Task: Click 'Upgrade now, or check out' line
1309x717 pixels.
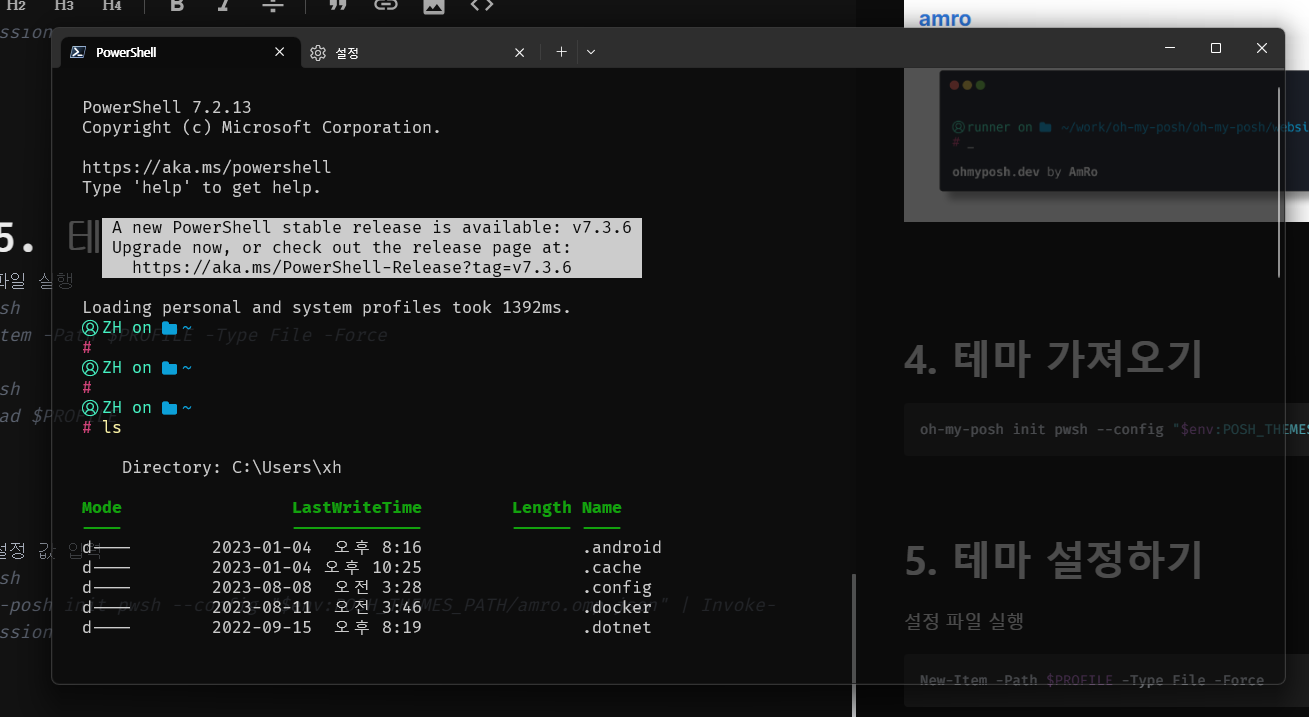Action: [x=342, y=248]
